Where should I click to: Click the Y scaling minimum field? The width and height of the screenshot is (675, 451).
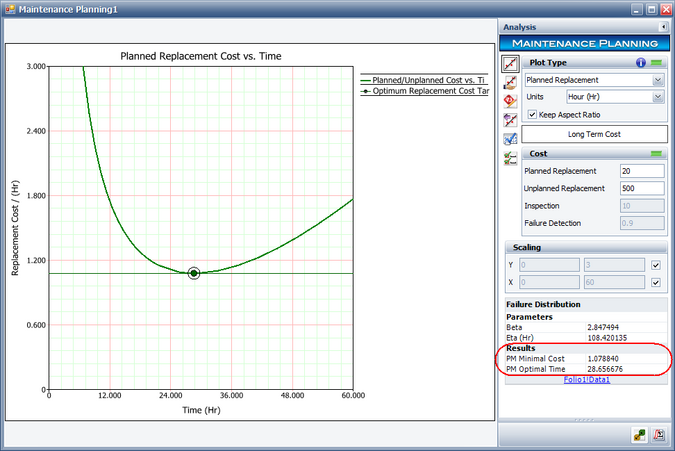[549, 265]
